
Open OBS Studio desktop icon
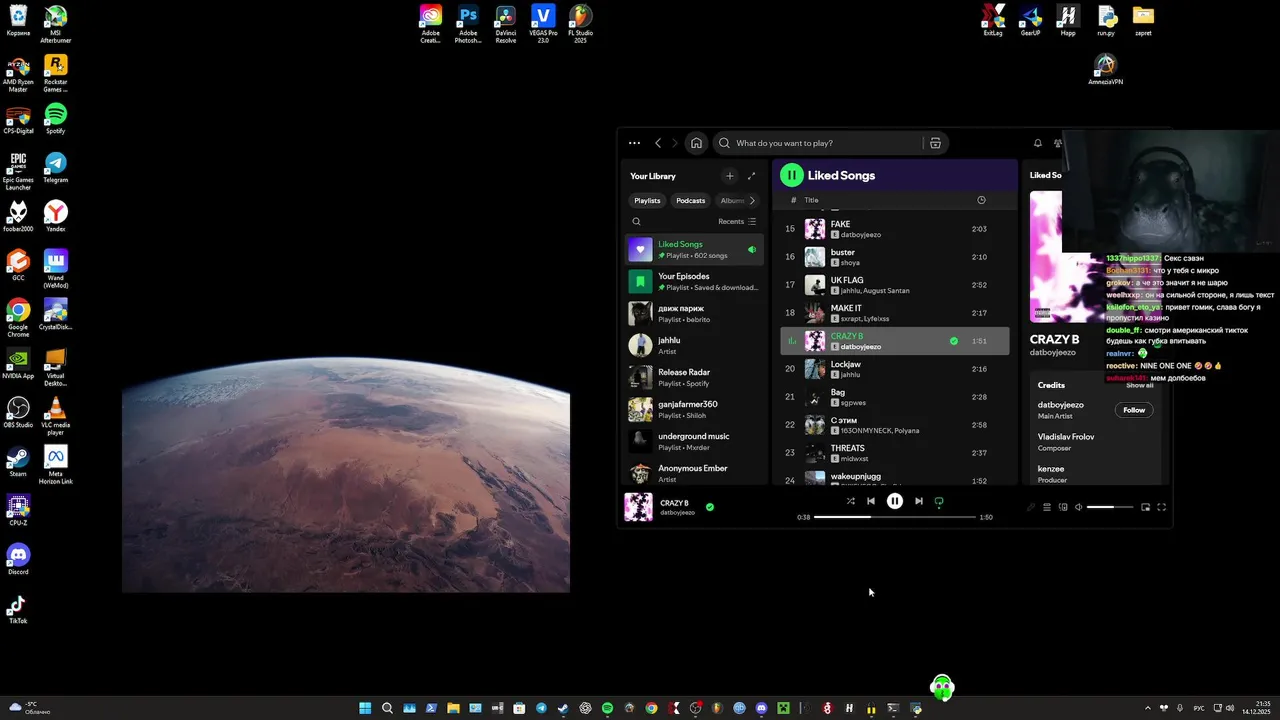click(x=18, y=412)
